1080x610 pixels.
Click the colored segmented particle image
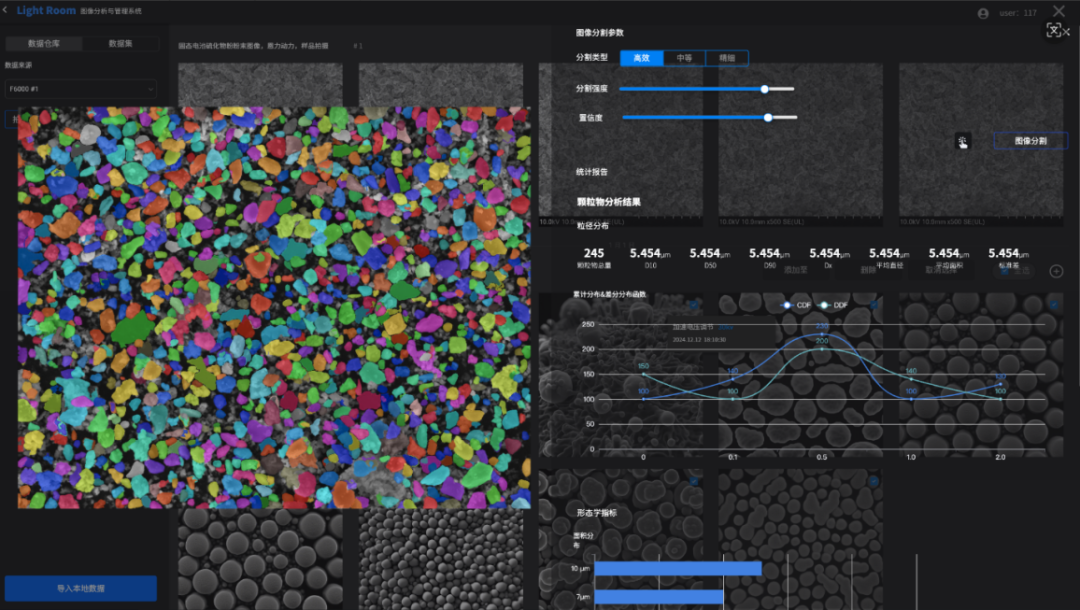273,307
